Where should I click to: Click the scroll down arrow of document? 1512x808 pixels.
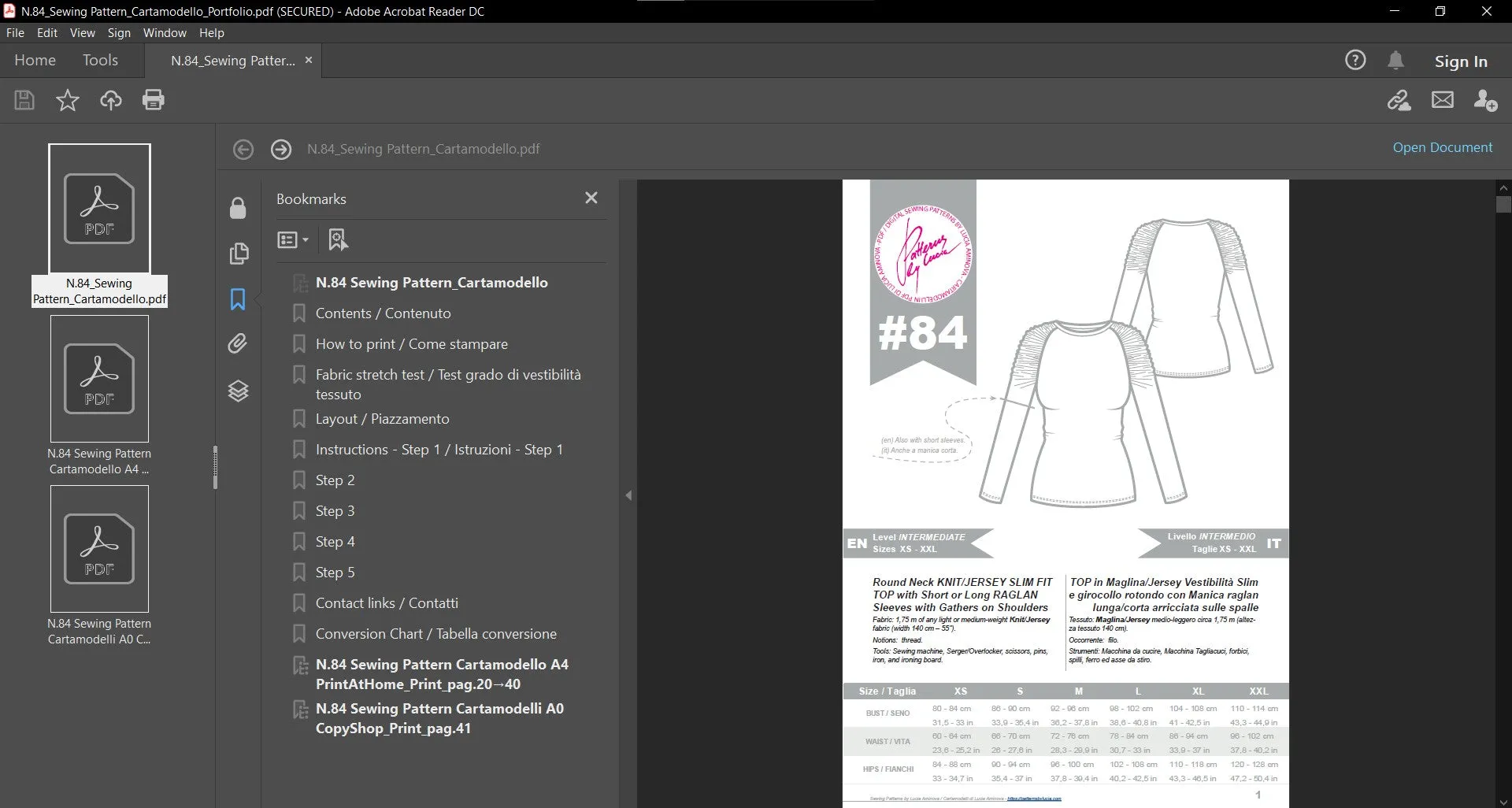[1503, 802]
